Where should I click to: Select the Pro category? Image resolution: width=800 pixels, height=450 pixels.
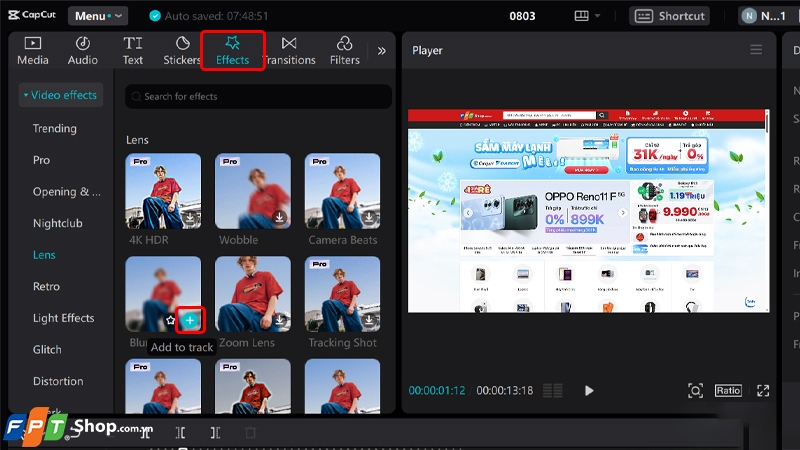[x=41, y=160]
